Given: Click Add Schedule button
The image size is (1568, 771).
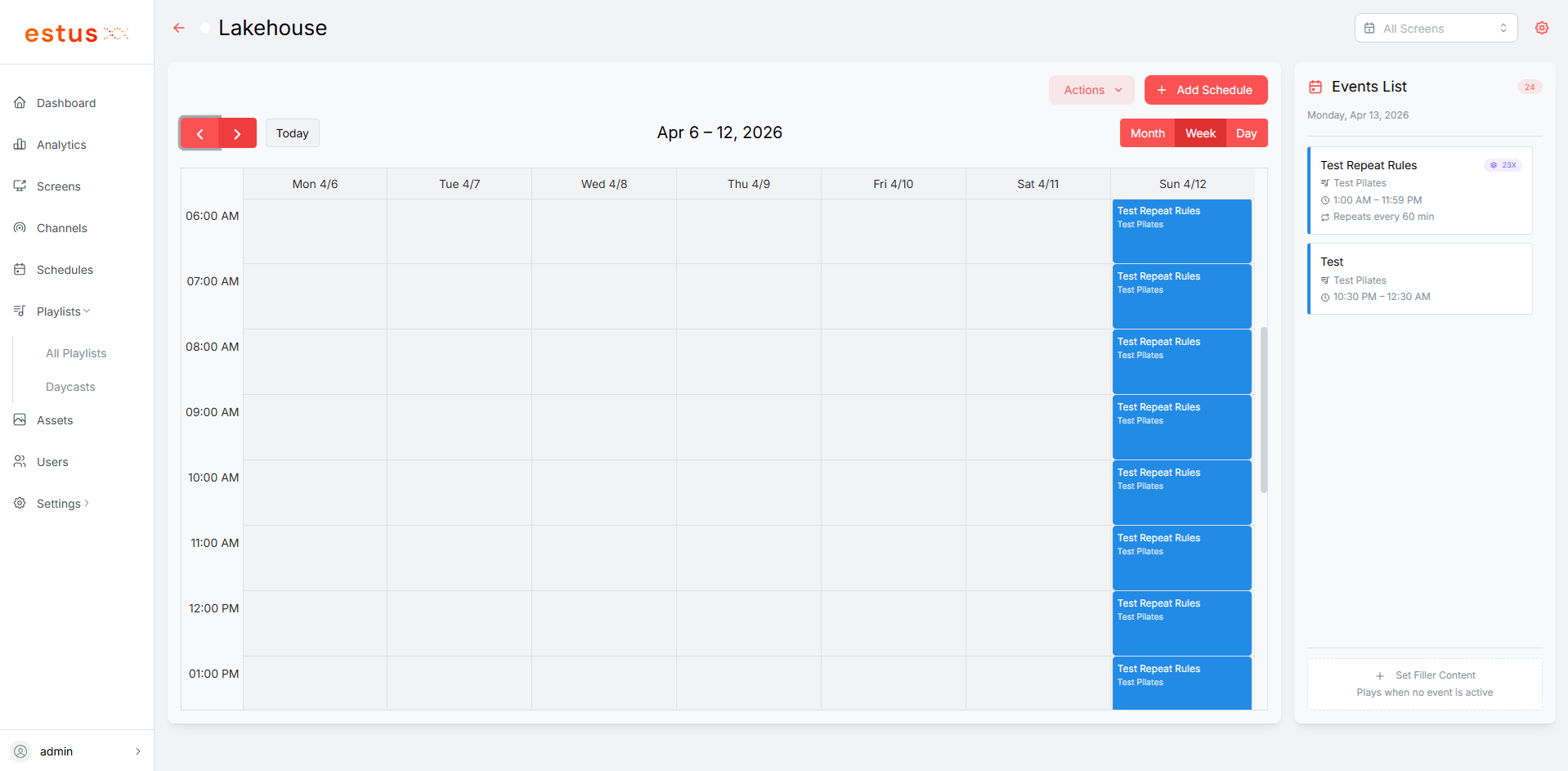Looking at the screenshot, I should coord(1206,90).
